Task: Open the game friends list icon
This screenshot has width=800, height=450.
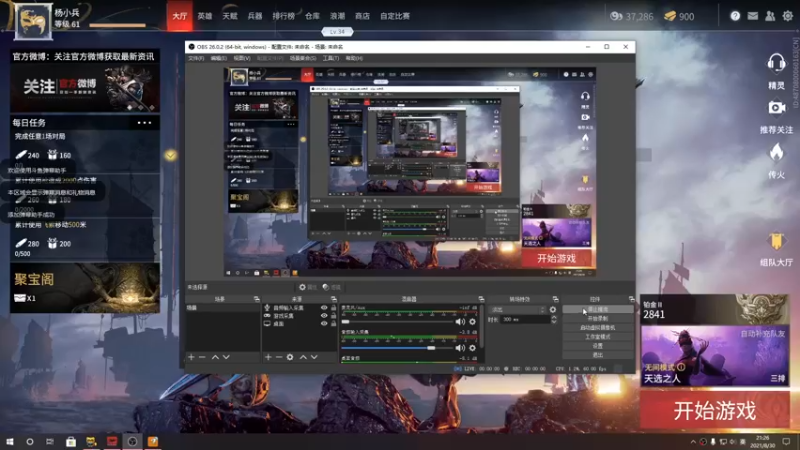Action: tap(770, 16)
